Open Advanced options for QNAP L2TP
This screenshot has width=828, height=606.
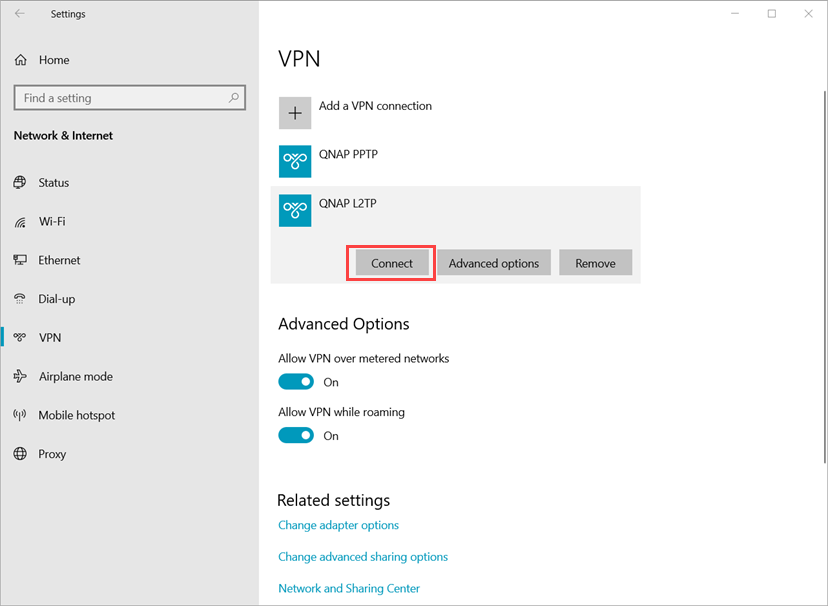[x=494, y=263]
